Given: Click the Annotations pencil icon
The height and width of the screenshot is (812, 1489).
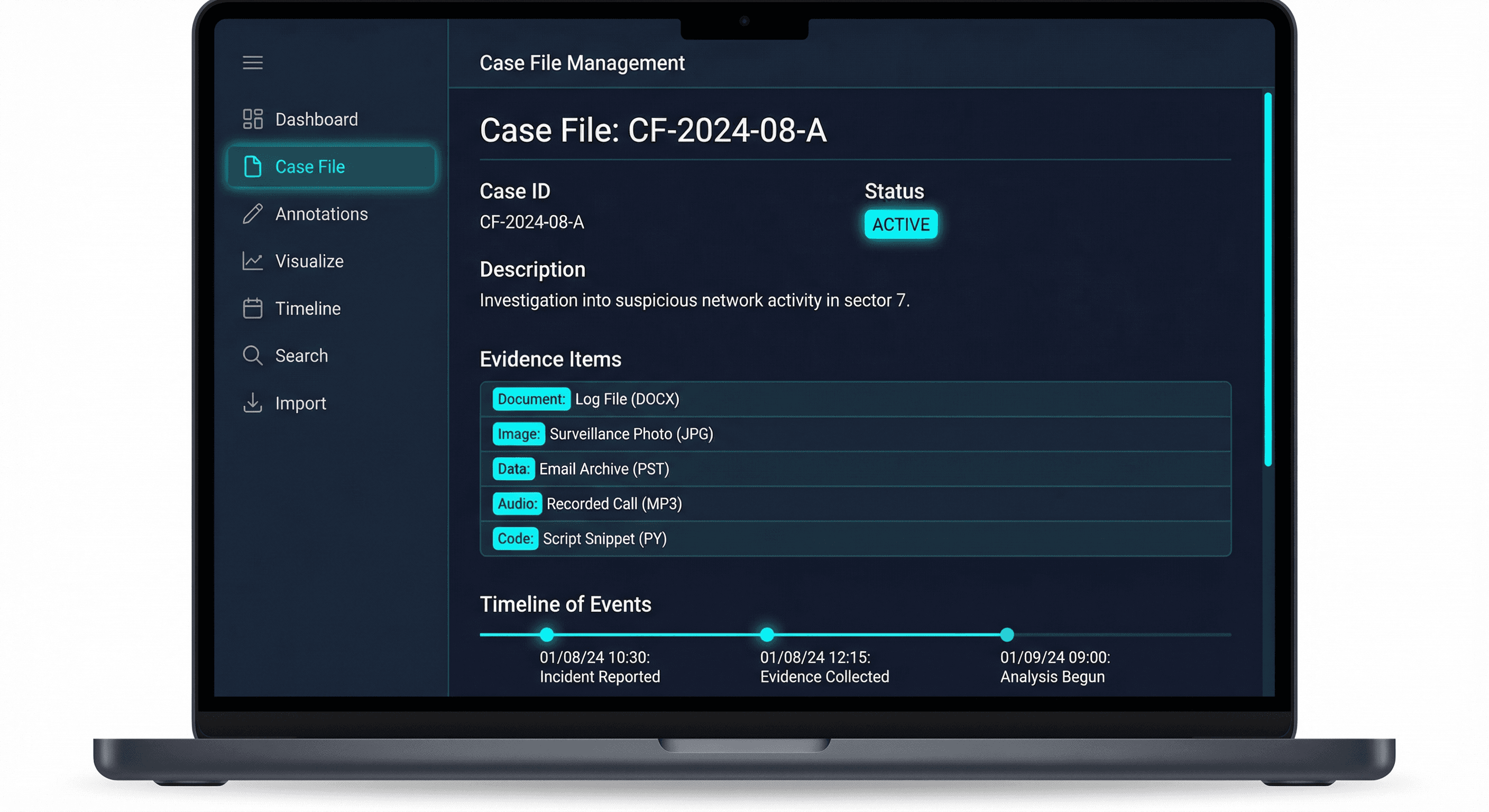Looking at the screenshot, I should [x=252, y=214].
